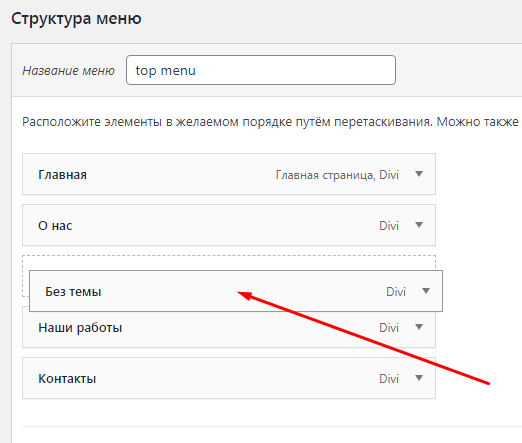This screenshot has width=522, height=443.
Task: Click the Divi label on Без темы item
Action: pos(396,292)
